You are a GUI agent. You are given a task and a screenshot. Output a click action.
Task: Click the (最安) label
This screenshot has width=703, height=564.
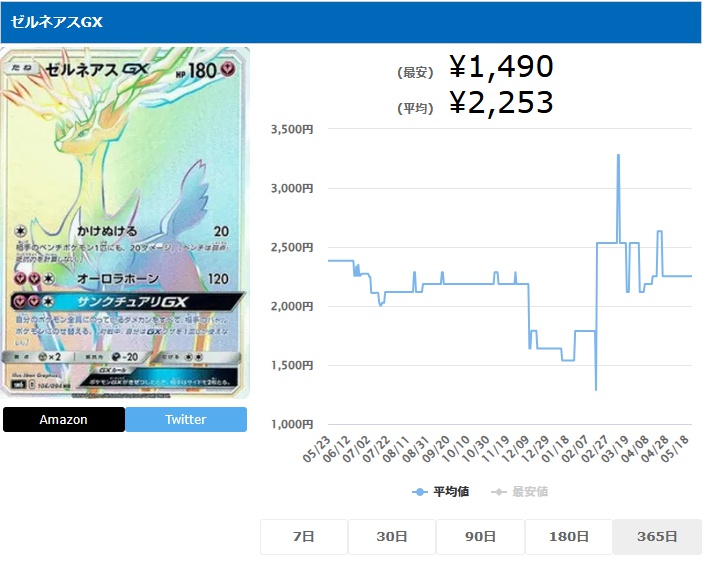(415, 72)
